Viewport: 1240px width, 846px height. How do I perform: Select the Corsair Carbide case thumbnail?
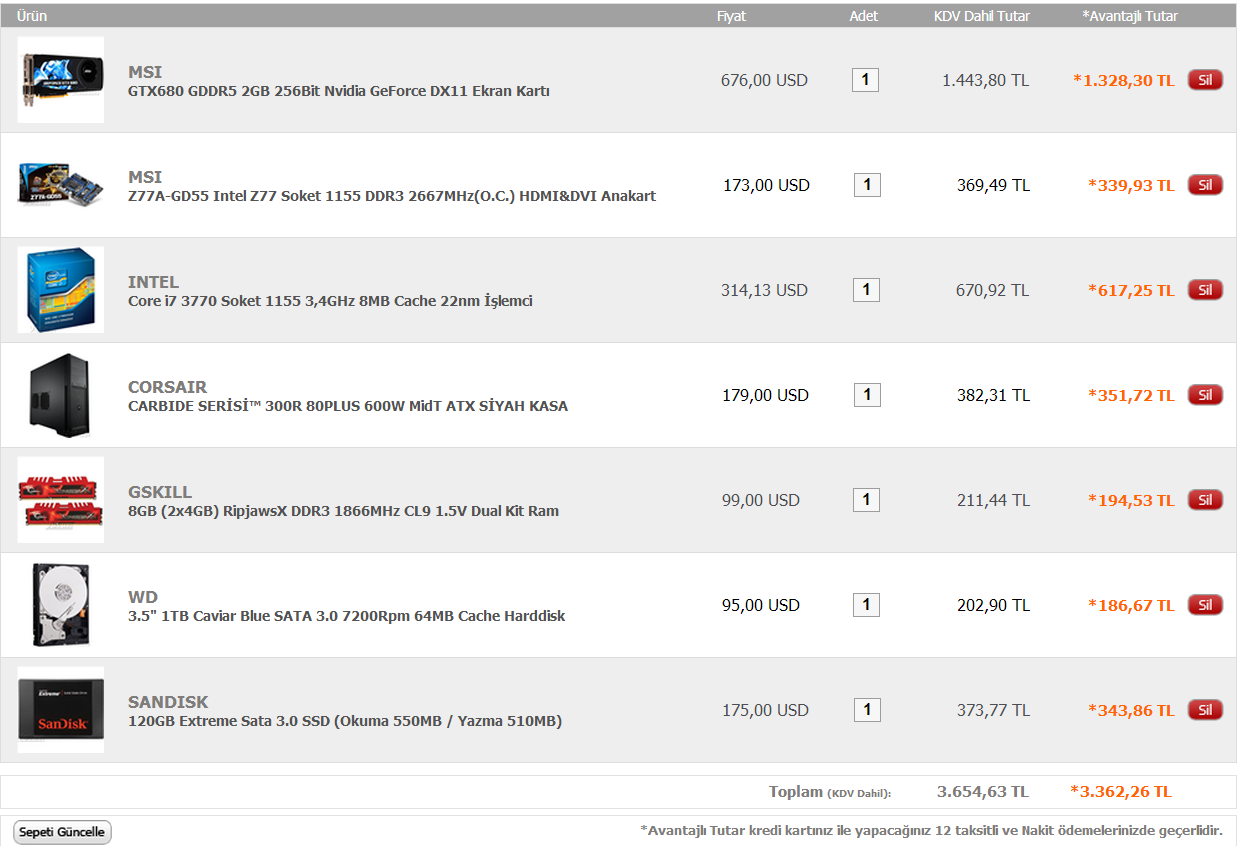click(x=61, y=395)
